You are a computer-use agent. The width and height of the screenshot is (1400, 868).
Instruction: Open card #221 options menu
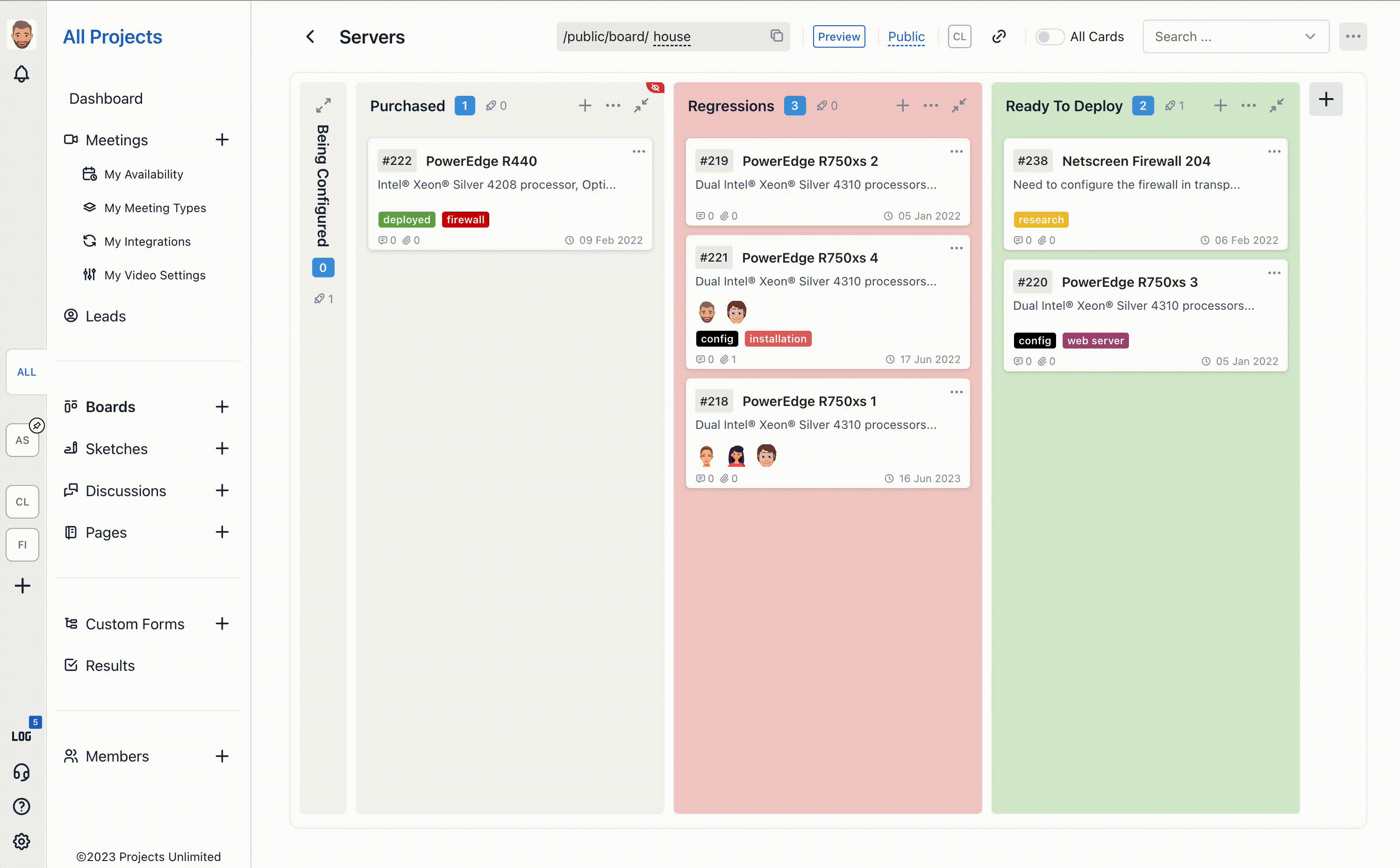tap(956, 249)
